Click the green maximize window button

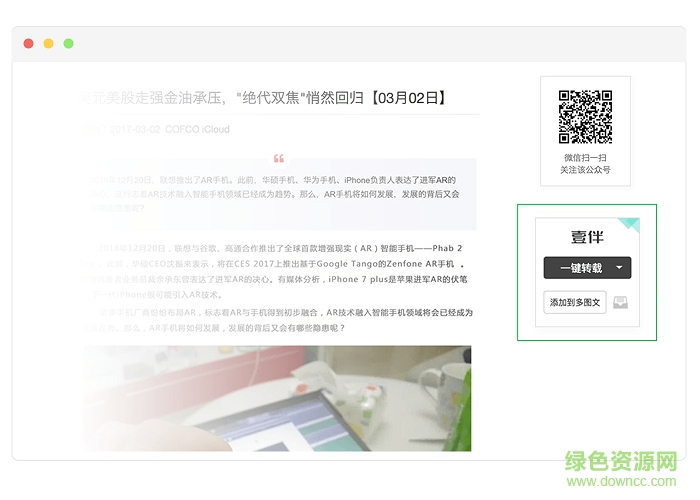[x=68, y=44]
